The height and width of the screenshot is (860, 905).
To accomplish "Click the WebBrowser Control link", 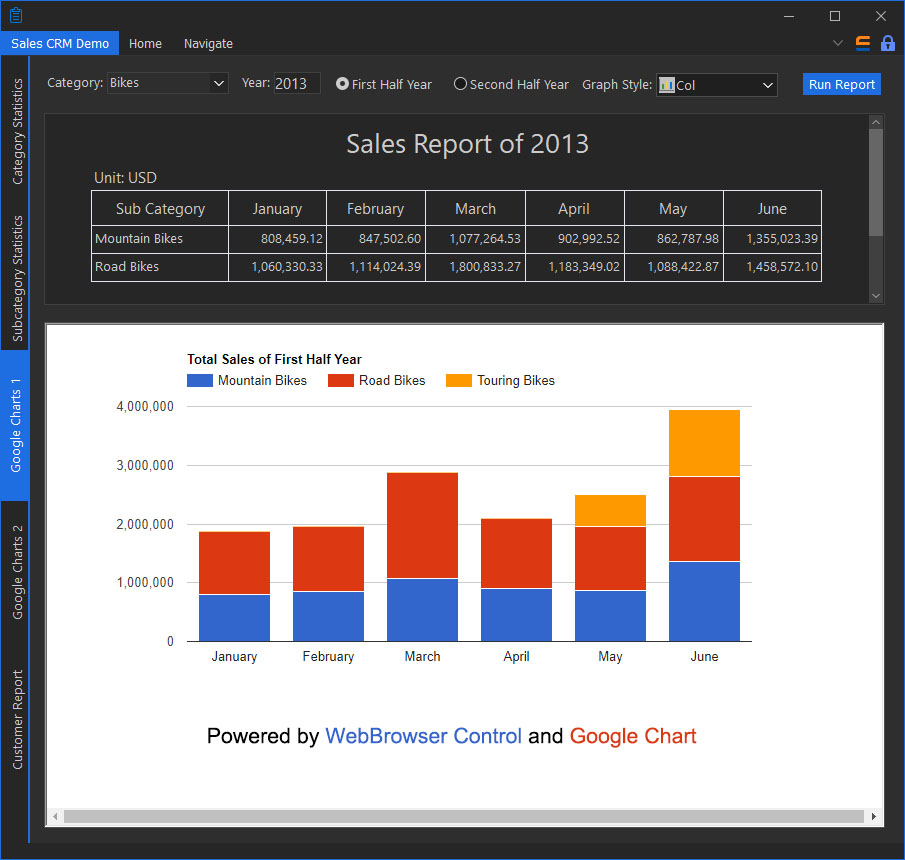I will coord(423,736).
